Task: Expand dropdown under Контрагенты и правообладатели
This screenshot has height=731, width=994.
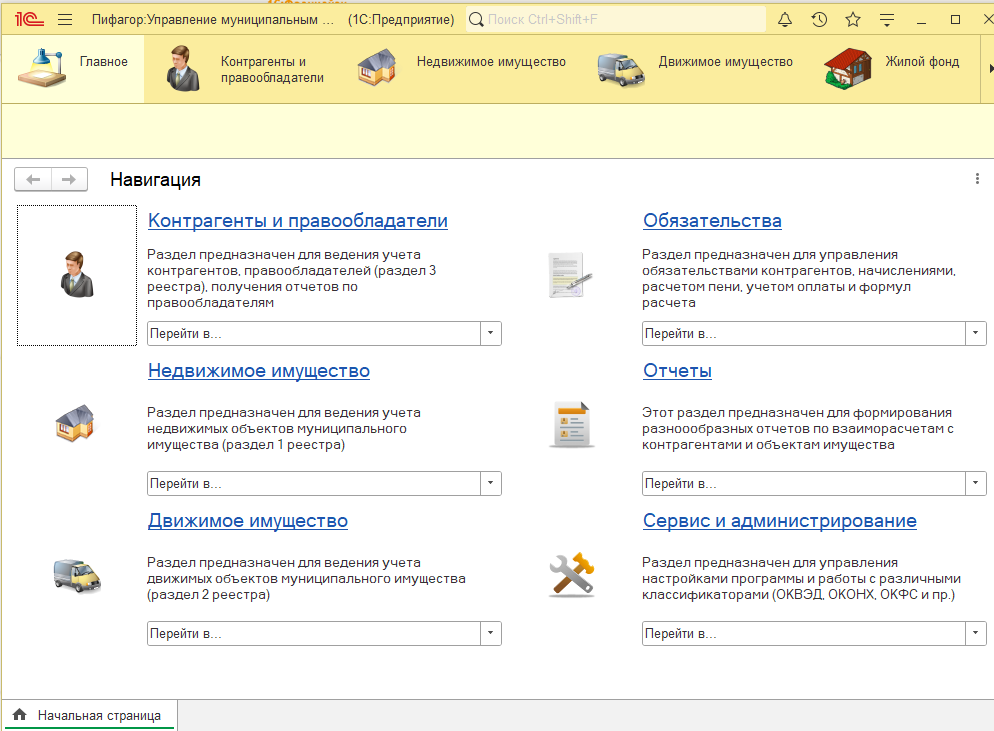Action: 491,333
